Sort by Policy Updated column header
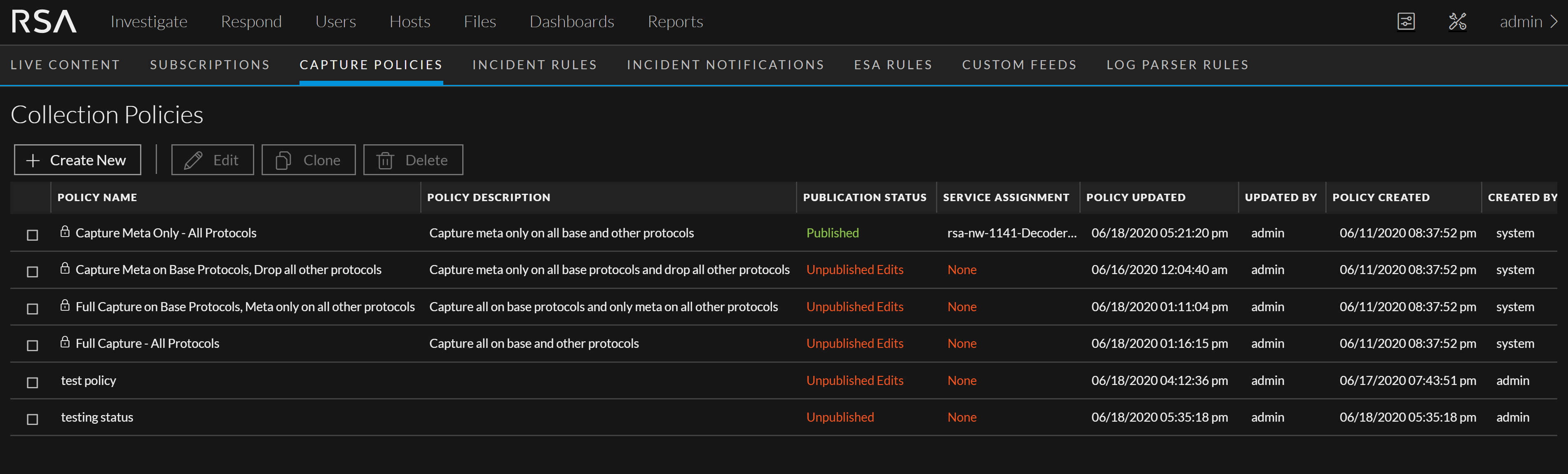Viewport: 1568px width, 474px height. click(x=1135, y=197)
